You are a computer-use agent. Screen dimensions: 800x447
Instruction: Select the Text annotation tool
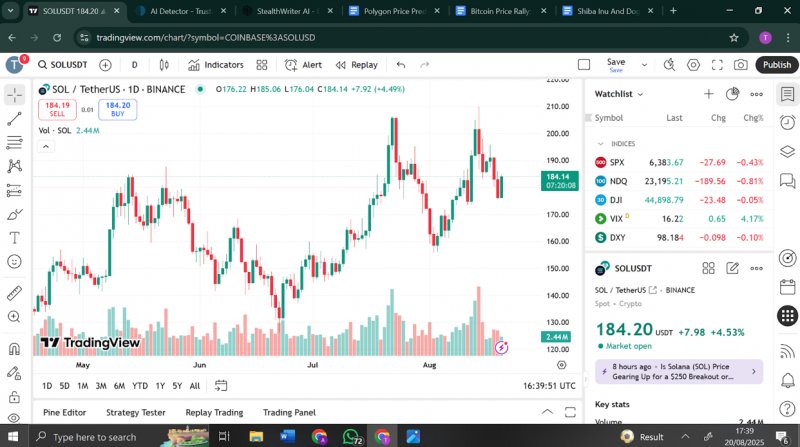pos(14,238)
